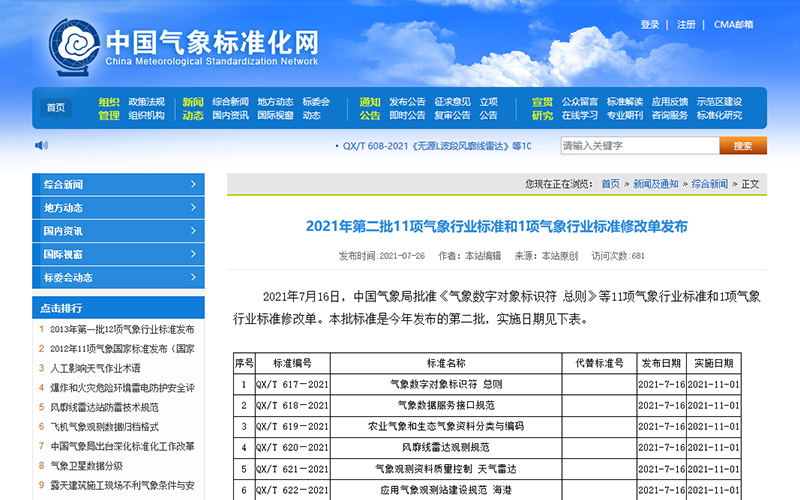This screenshot has width=800, height=500.
Task: Open ranked item 气象卫星数据分级
Action: pos(86,465)
